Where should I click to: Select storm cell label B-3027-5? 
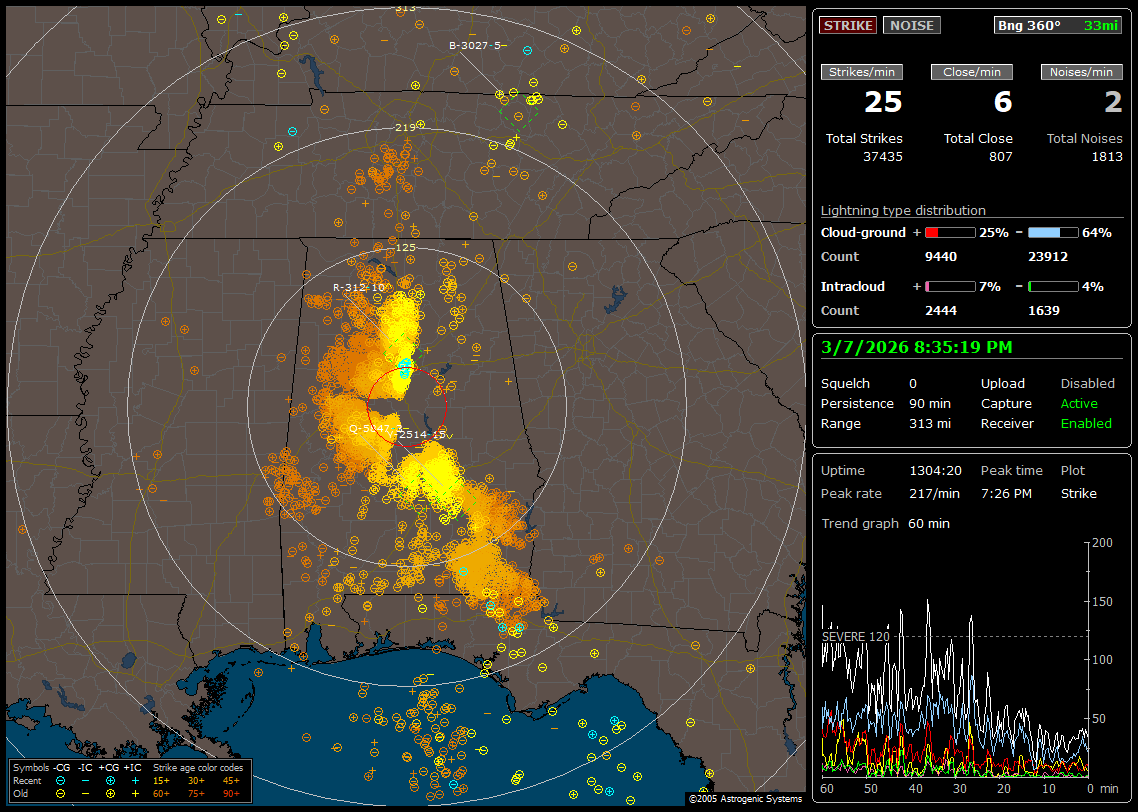[x=477, y=45]
